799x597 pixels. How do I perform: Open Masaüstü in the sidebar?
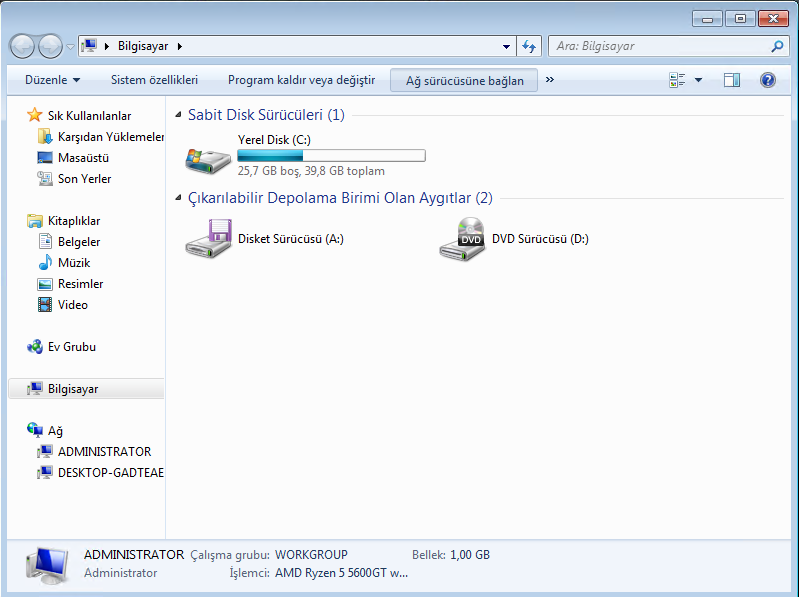pos(83,158)
